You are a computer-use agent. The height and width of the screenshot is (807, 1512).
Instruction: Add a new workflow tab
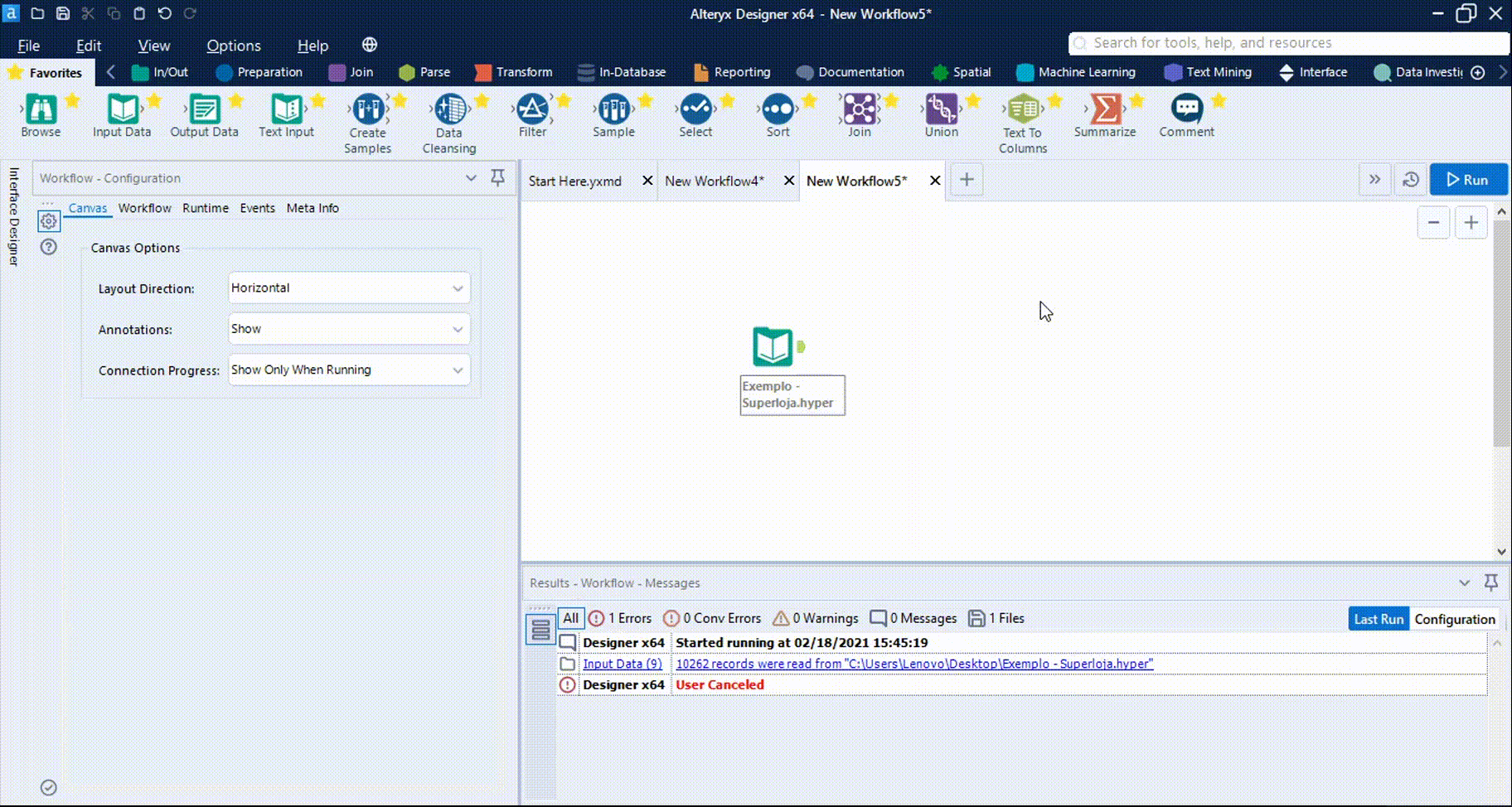coord(967,180)
